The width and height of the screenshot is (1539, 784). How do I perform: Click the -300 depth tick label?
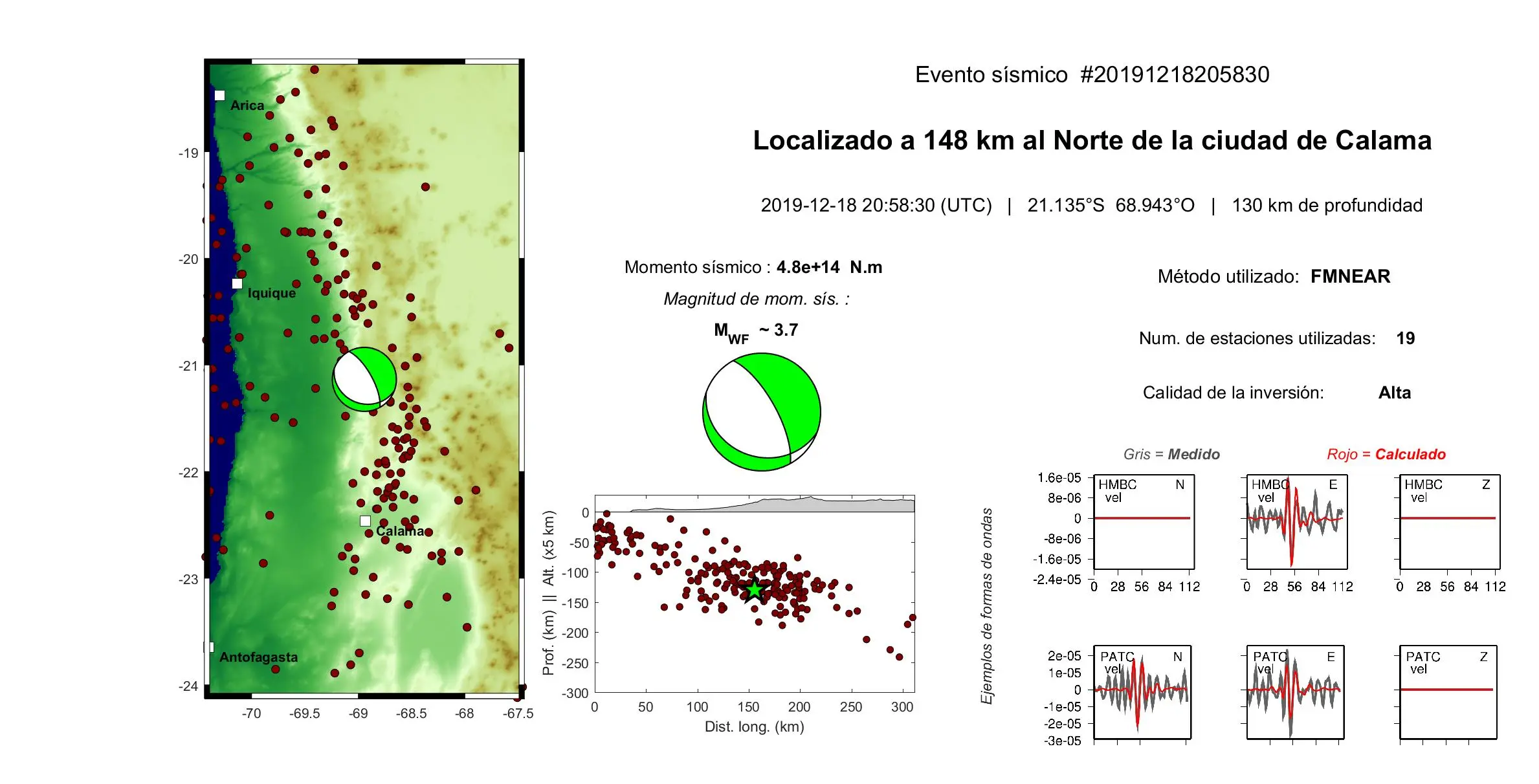coord(575,693)
